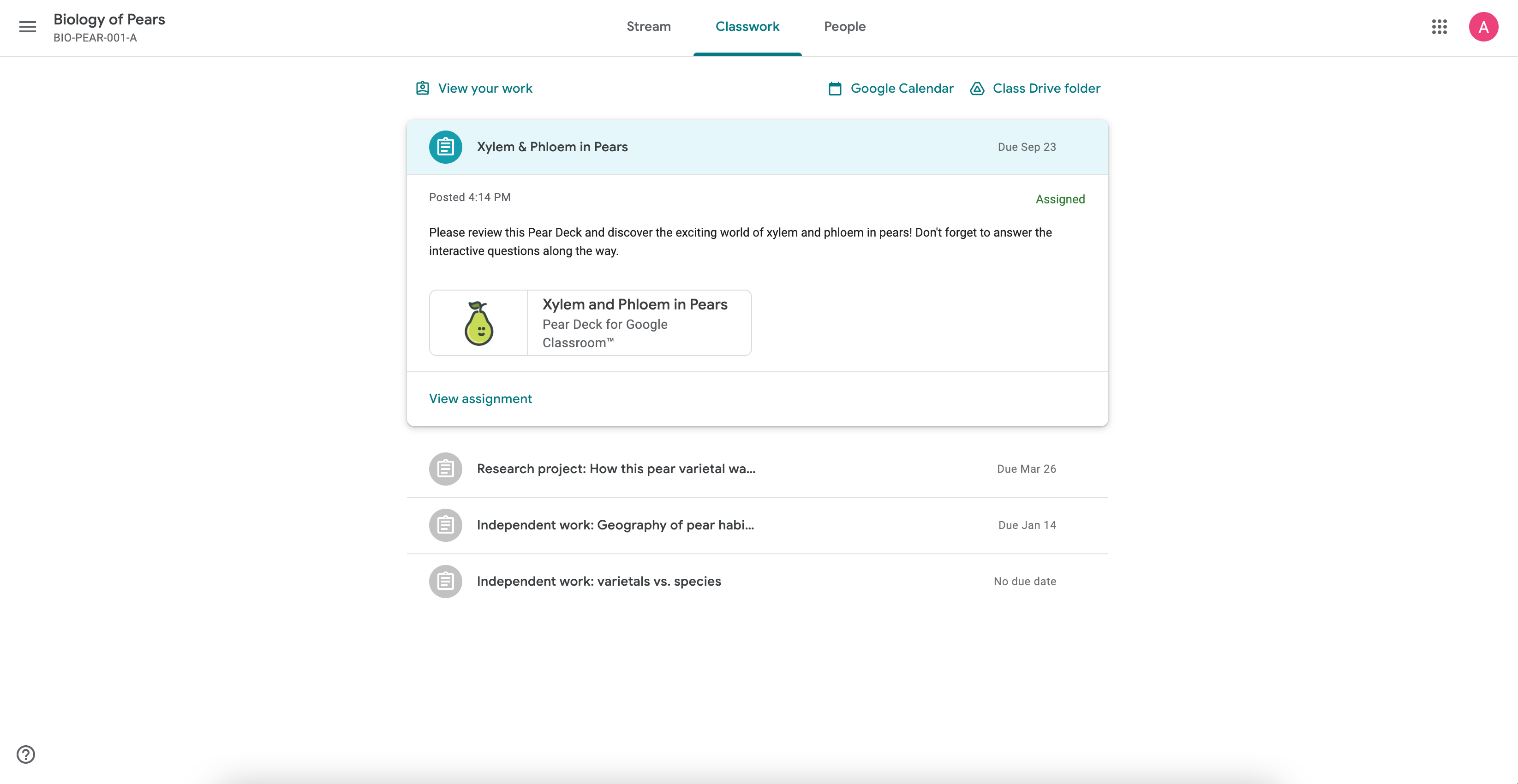Click the Due Sep 23 text
This screenshot has height=784, width=1518.
[x=1027, y=147]
